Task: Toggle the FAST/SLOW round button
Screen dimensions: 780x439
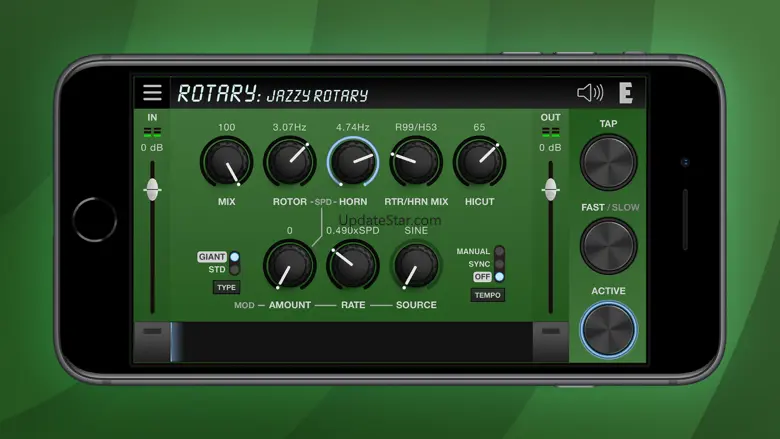Action: pyautogui.click(x=608, y=246)
